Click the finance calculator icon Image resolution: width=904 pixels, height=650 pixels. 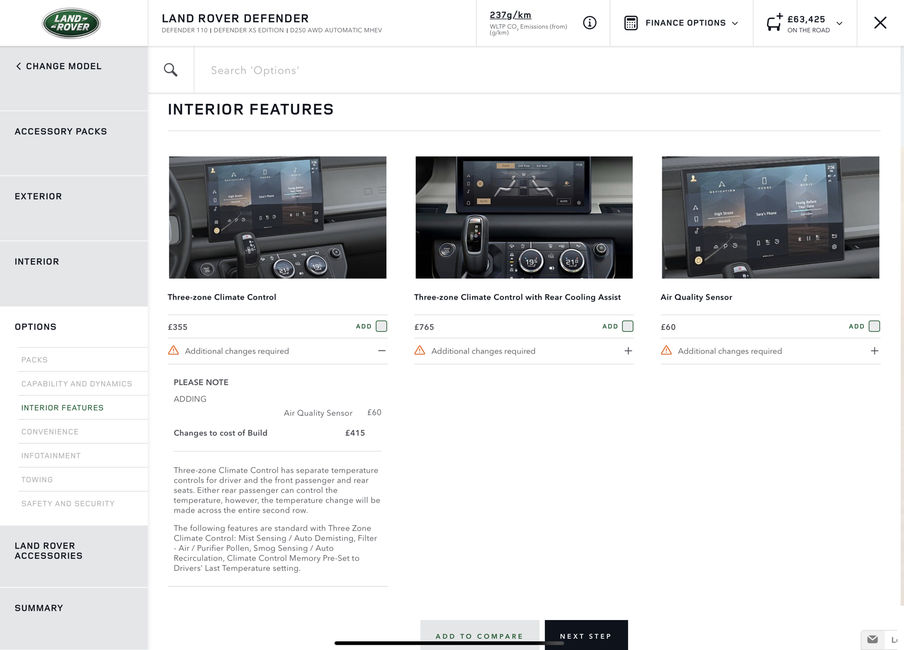631,23
